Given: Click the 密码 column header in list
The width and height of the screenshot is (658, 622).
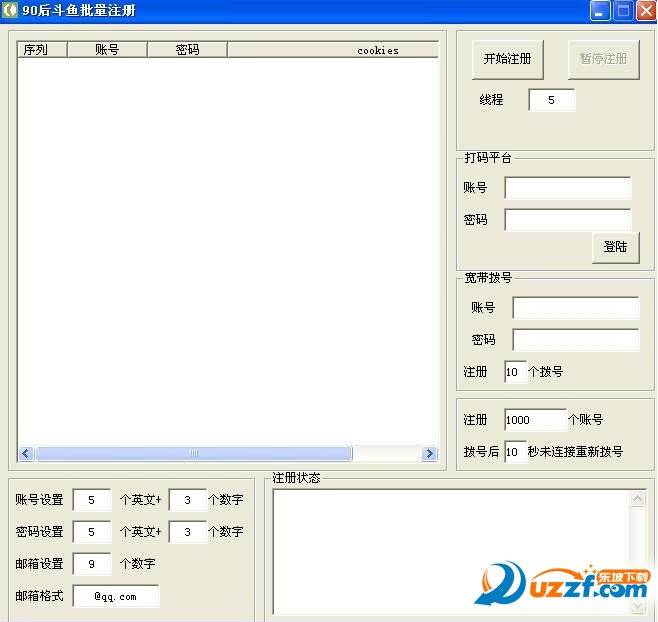Looking at the screenshot, I should [x=188, y=50].
